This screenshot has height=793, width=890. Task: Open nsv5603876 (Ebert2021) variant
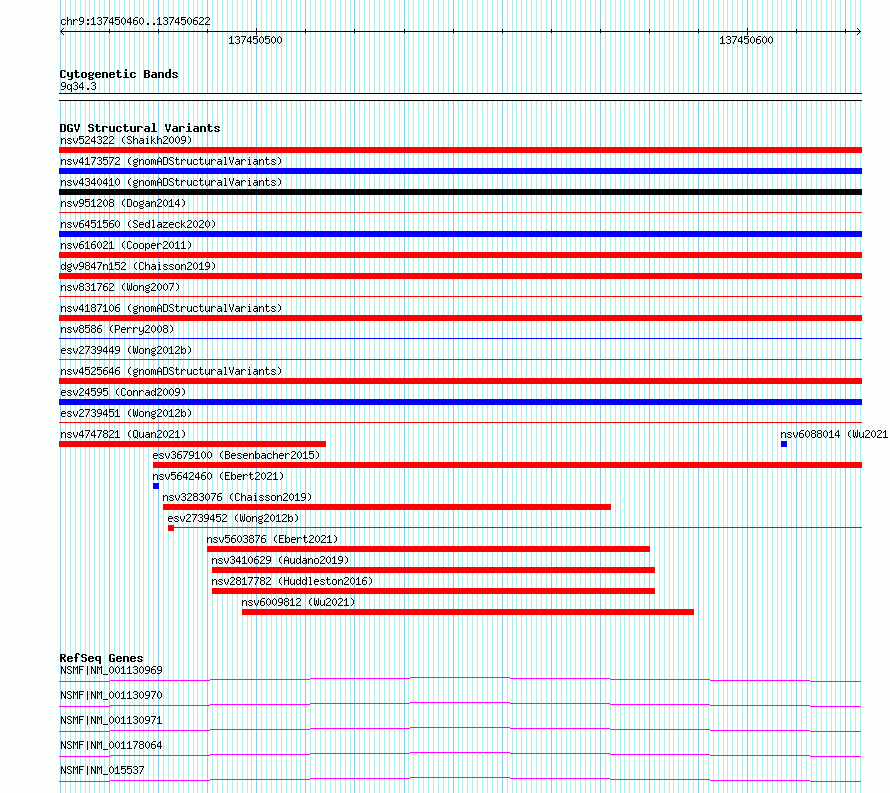coord(272,539)
